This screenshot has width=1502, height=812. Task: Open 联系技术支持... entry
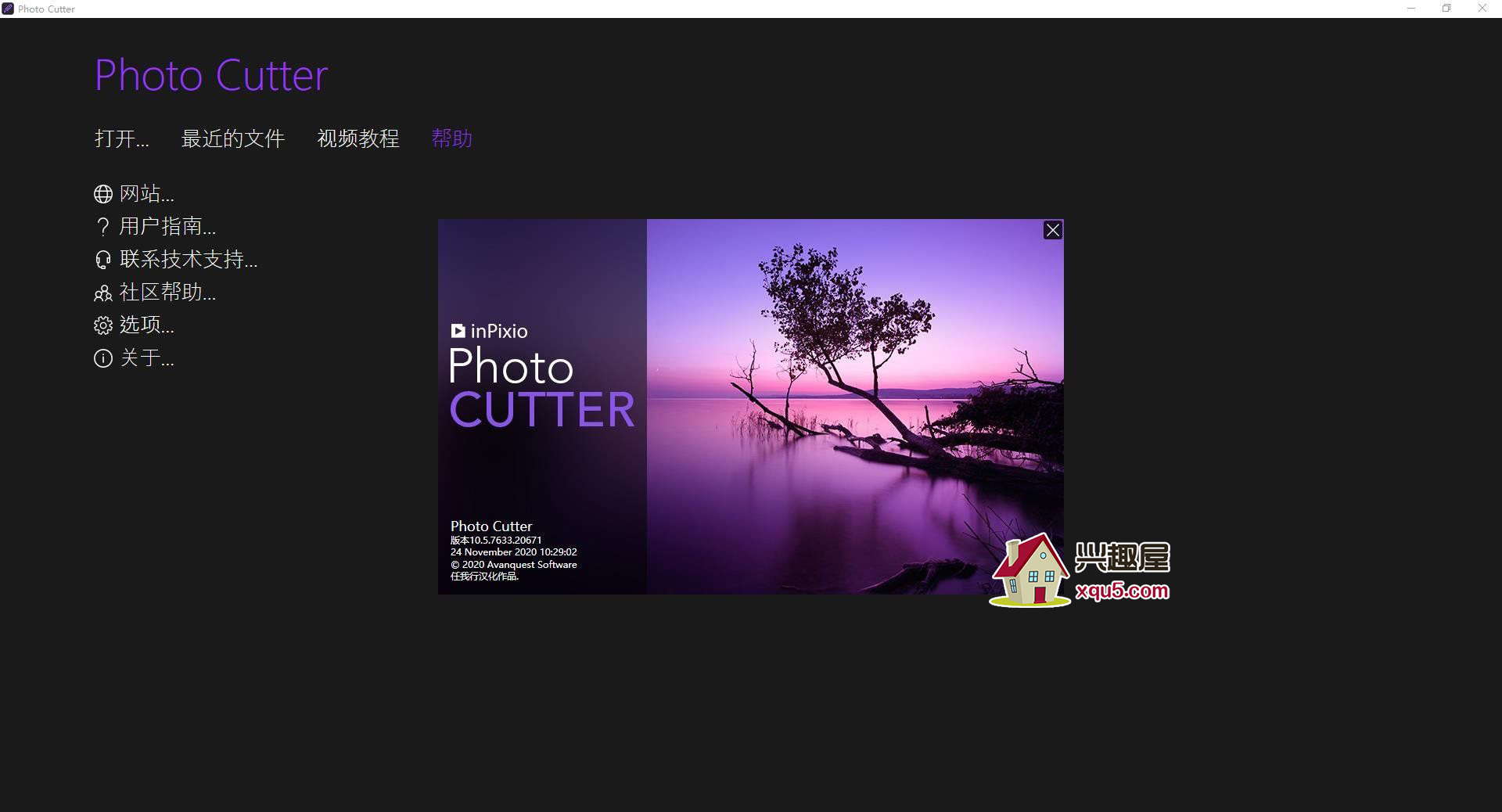189,259
